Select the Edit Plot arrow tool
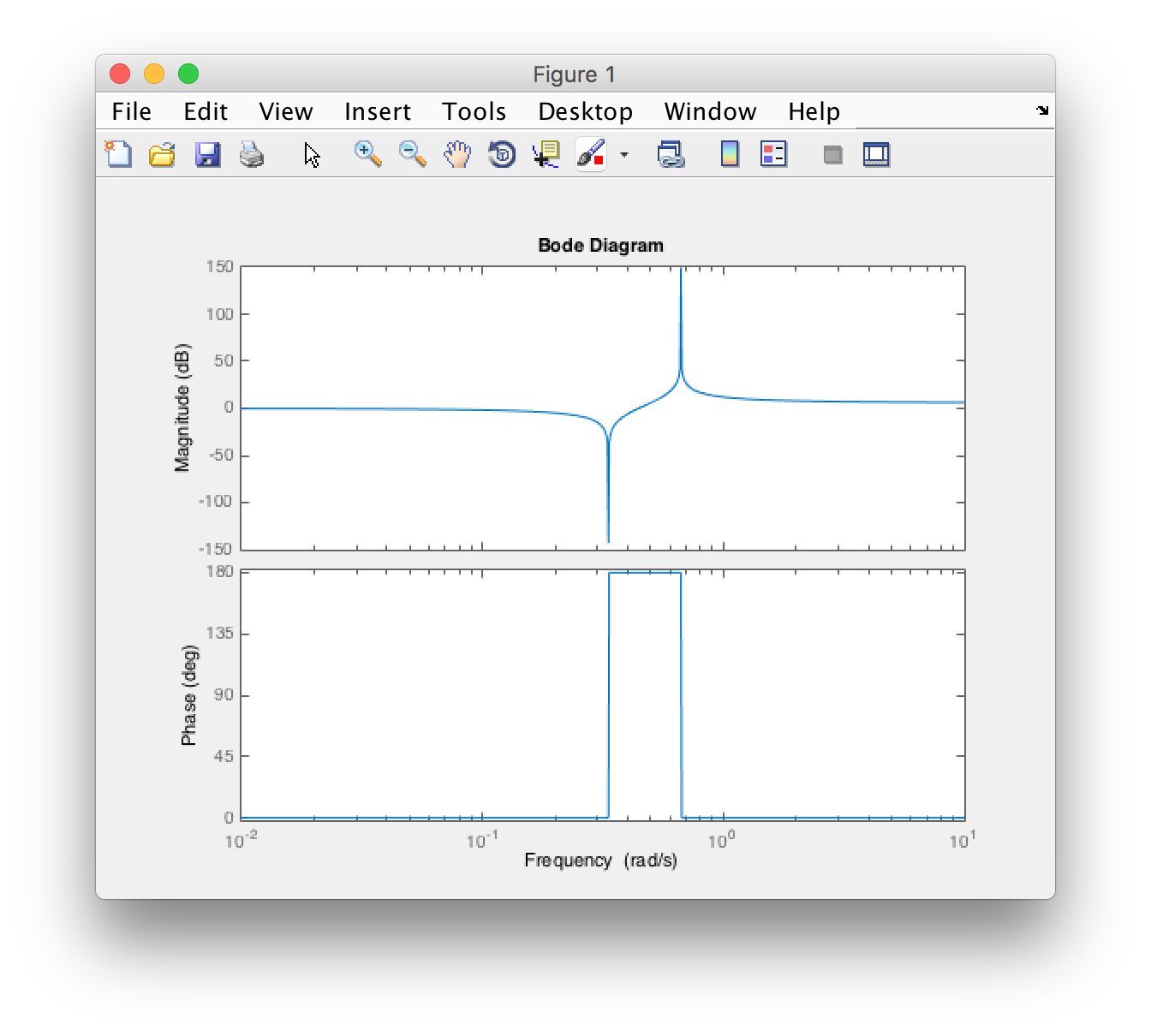Screen dimensions: 1151x1036 pos(312,155)
